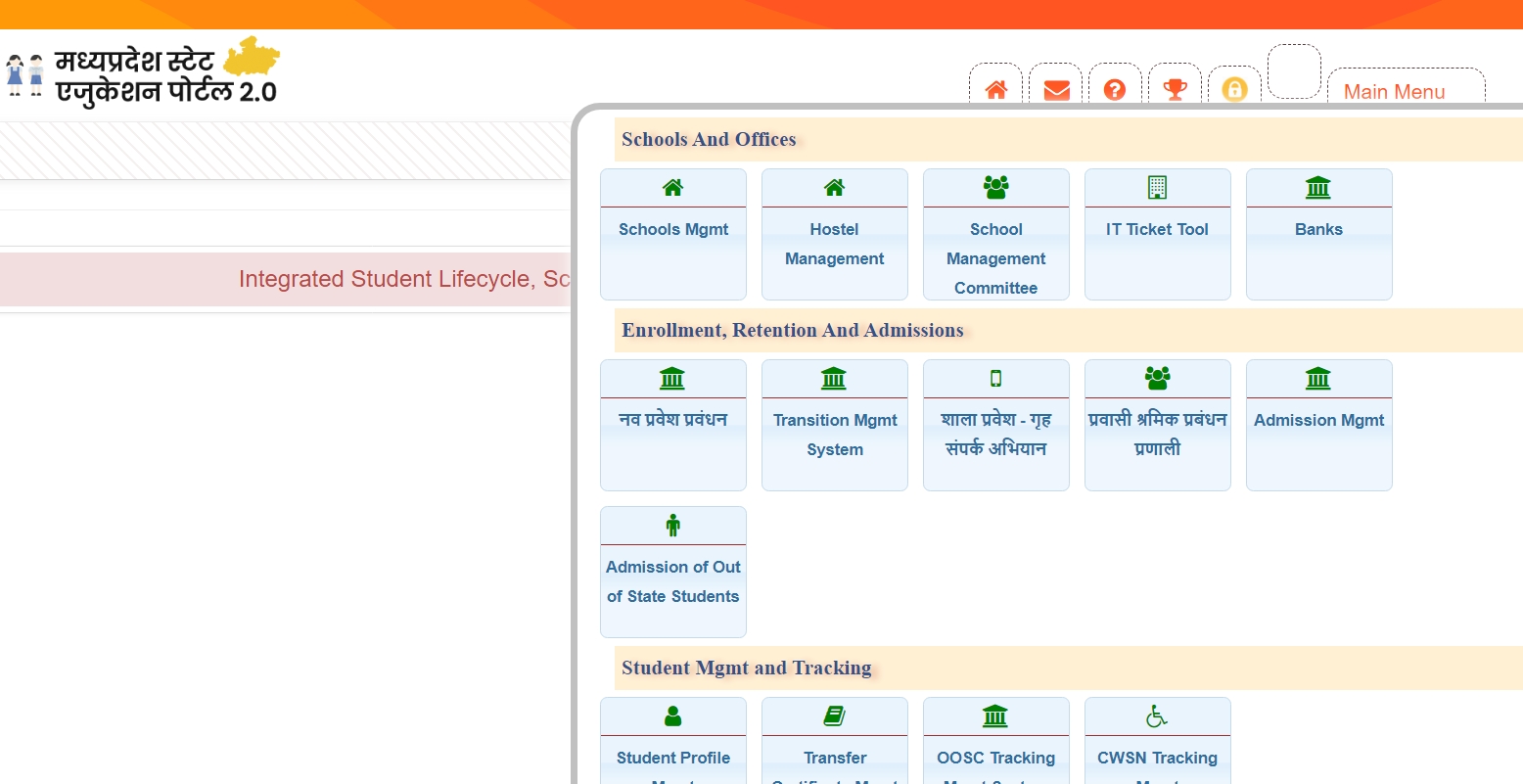Open the mail envelope icon at top right
Screen dimensions: 1523x784
tap(1055, 90)
